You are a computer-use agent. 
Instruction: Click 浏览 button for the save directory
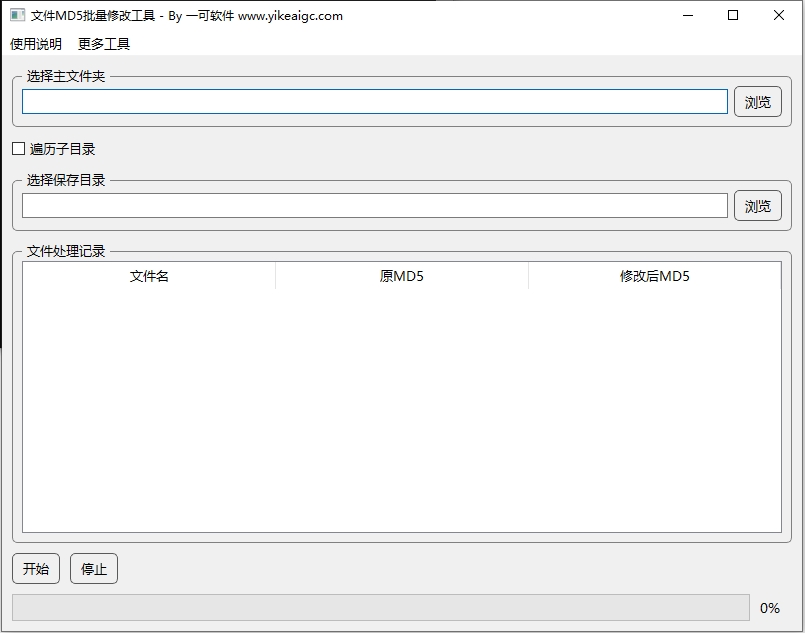(x=758, y=206)
